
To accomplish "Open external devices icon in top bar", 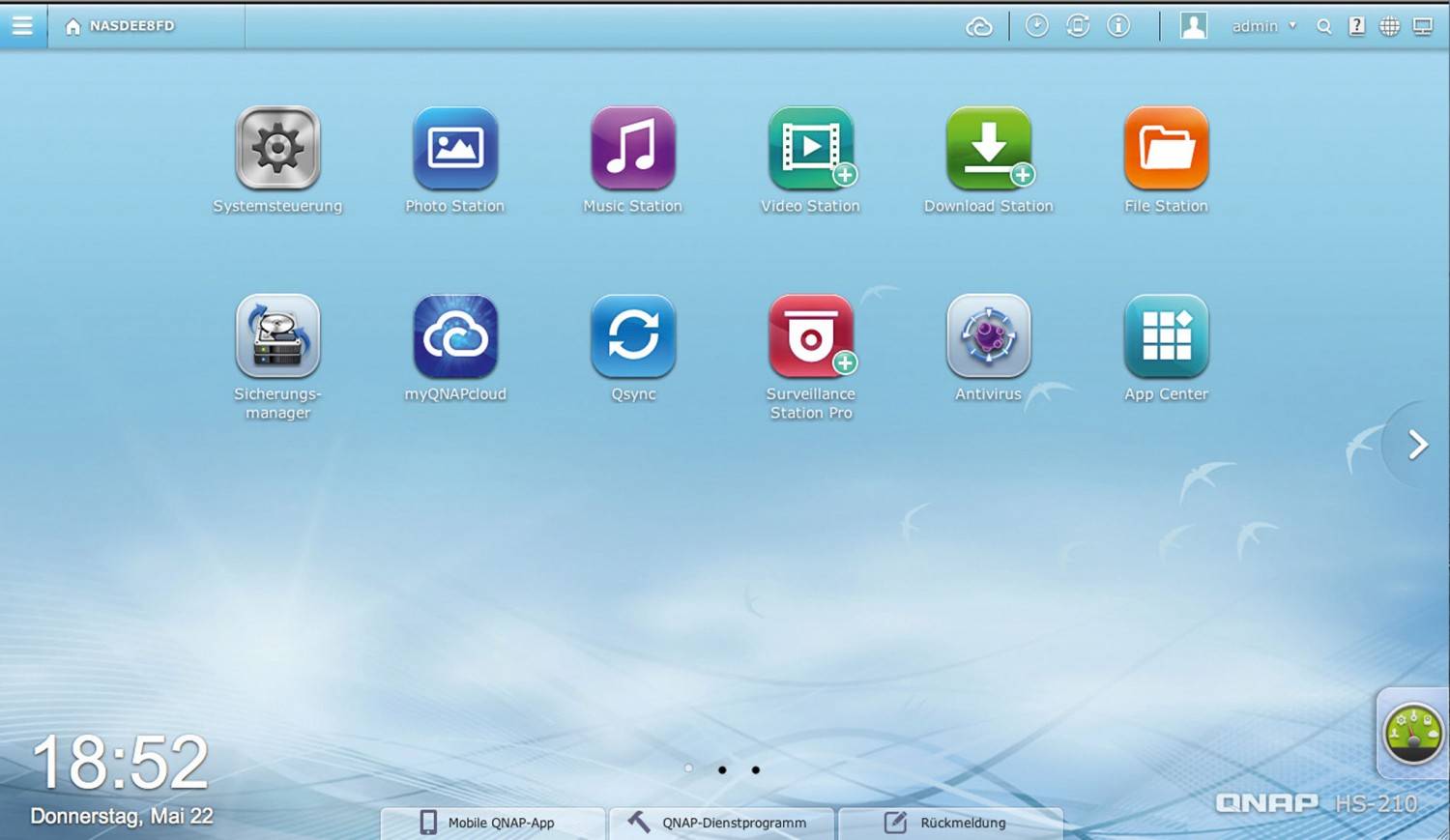I will [1078, 26].
